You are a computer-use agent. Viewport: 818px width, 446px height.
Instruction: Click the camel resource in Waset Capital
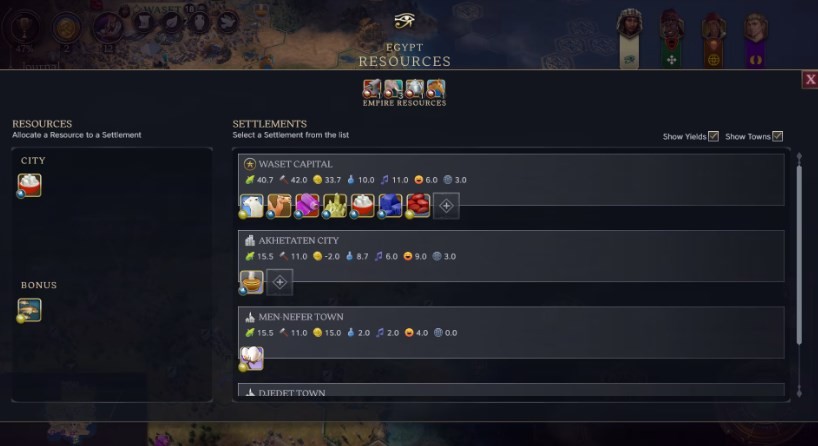tap(279, 205)
